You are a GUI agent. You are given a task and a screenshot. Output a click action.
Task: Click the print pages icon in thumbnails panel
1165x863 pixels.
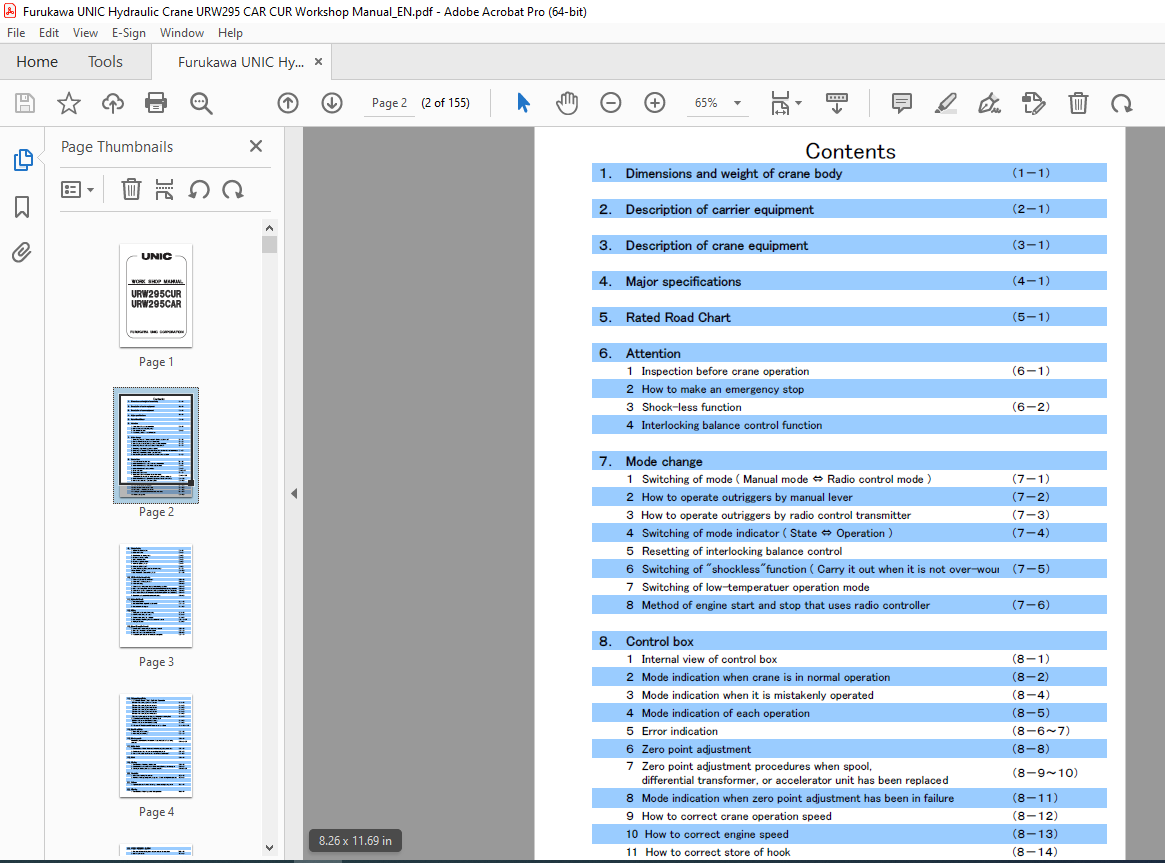(164, 189)
